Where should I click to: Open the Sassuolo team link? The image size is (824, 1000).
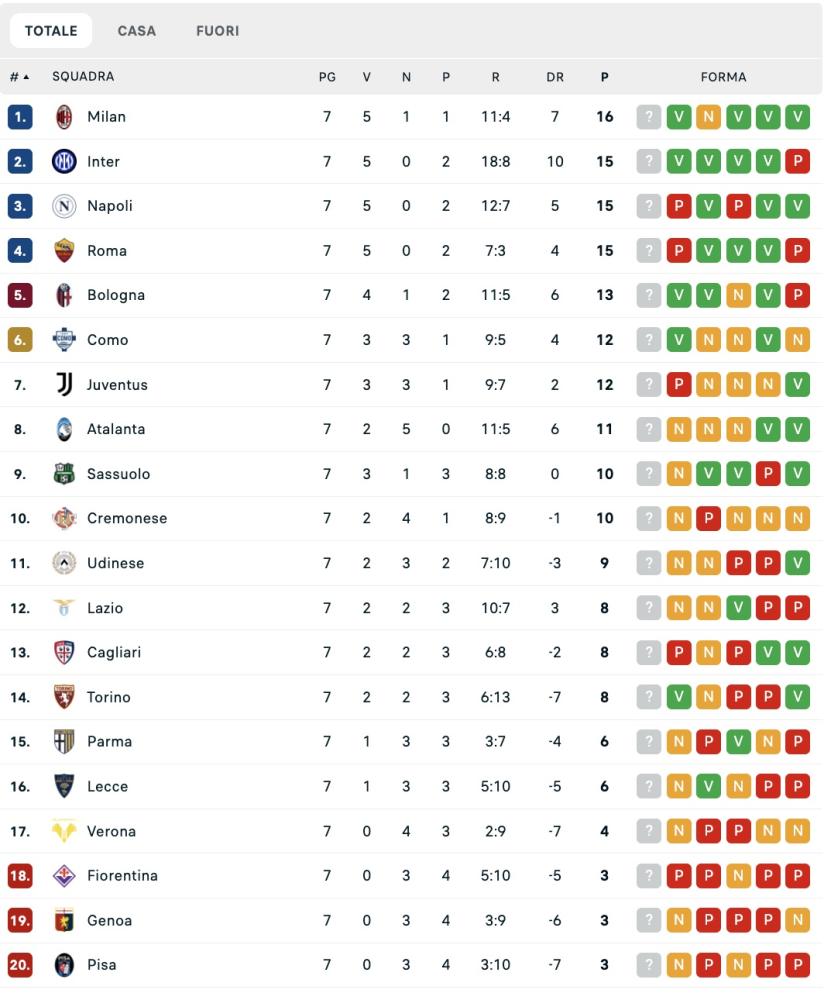tap(118, 474)
